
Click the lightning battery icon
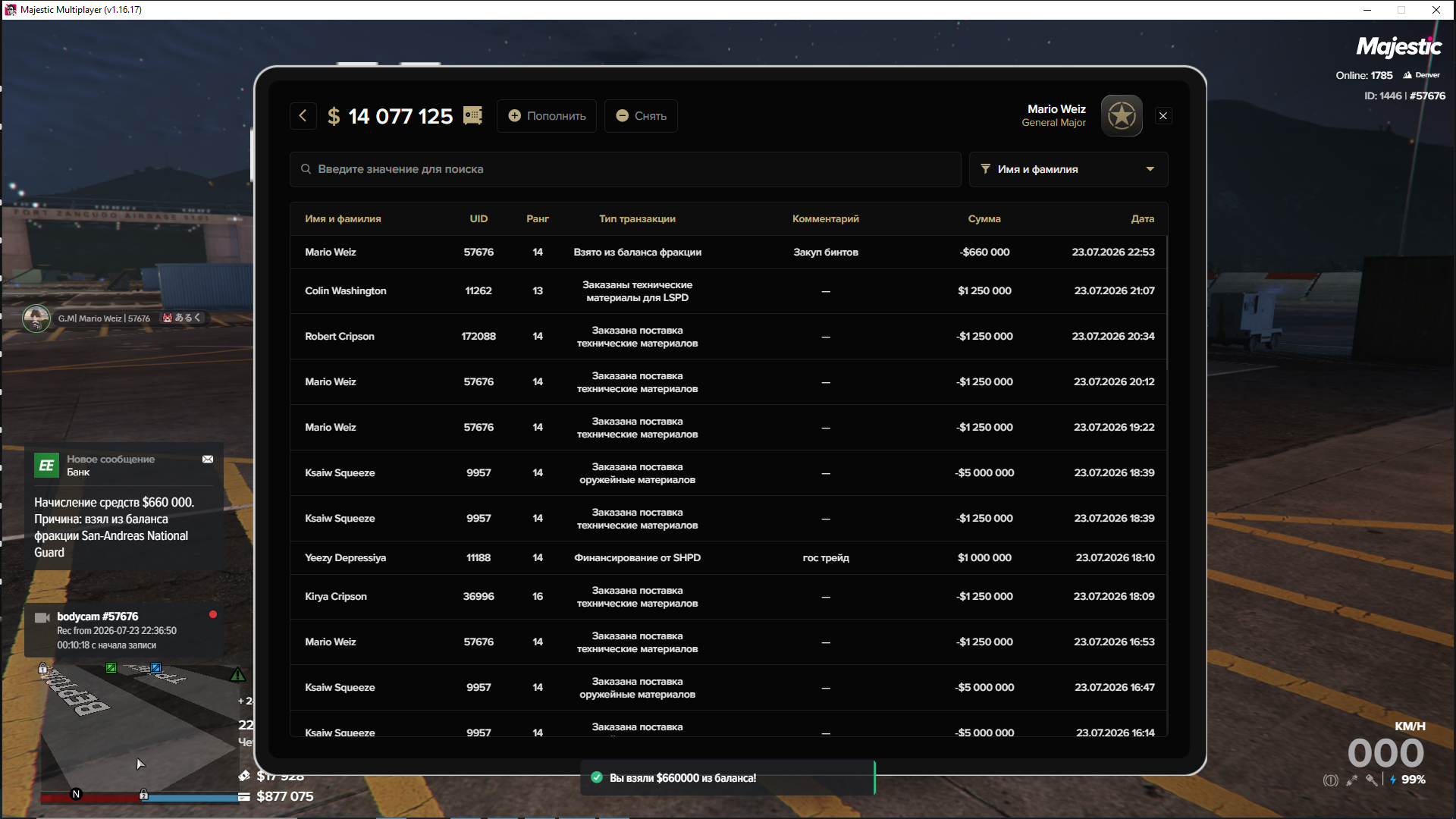point(1393,780)
